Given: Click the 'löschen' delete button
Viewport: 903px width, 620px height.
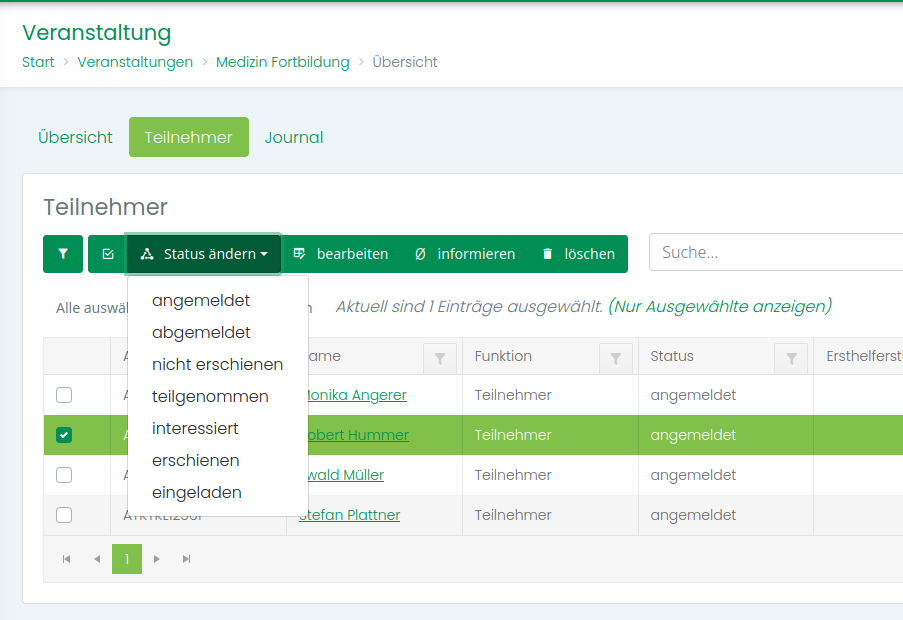Looking at the screenshot, I should click(578, 254).
